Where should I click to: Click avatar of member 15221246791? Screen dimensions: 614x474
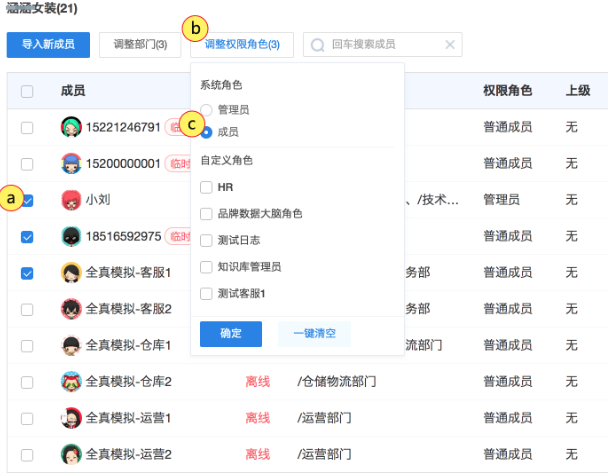[71, 127]
